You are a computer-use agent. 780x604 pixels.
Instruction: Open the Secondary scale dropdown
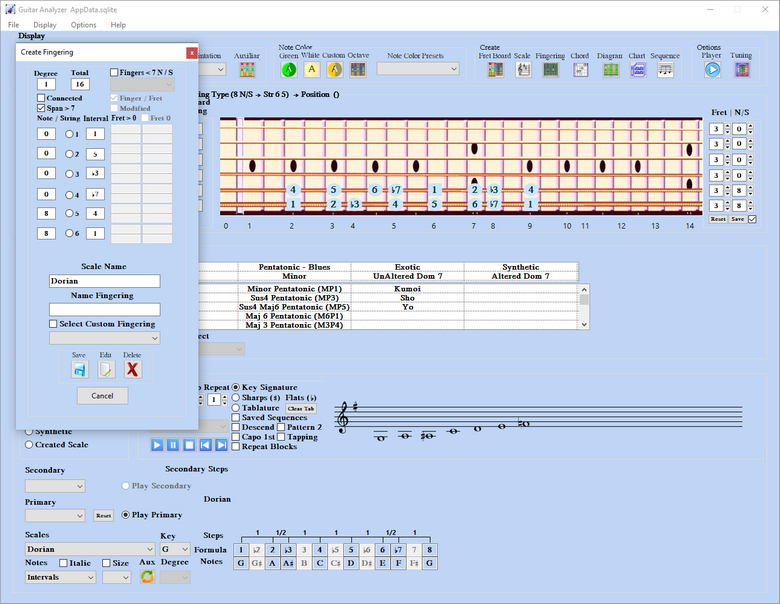pos(55,486)
